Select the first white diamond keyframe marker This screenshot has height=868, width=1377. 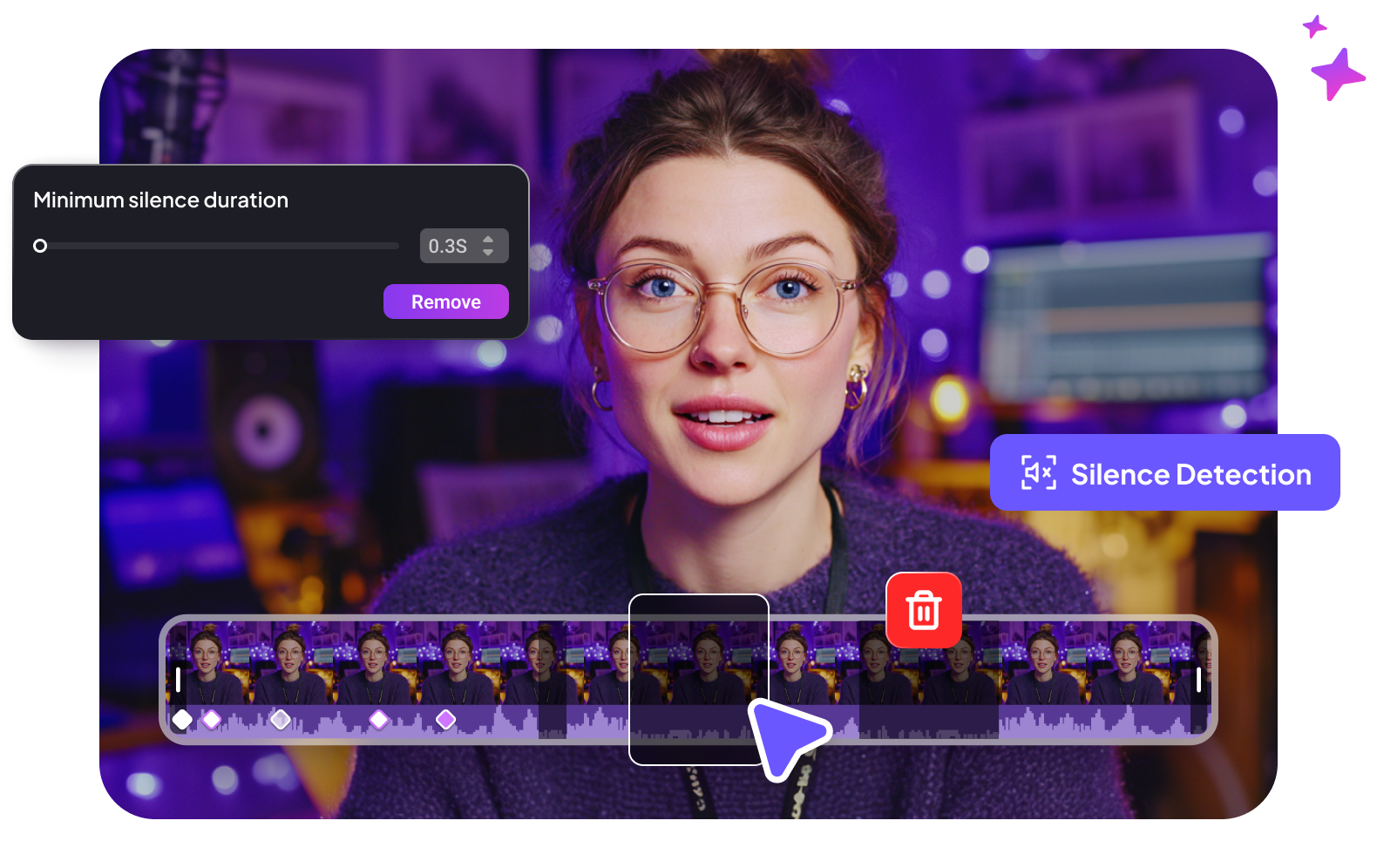[182, 719]
